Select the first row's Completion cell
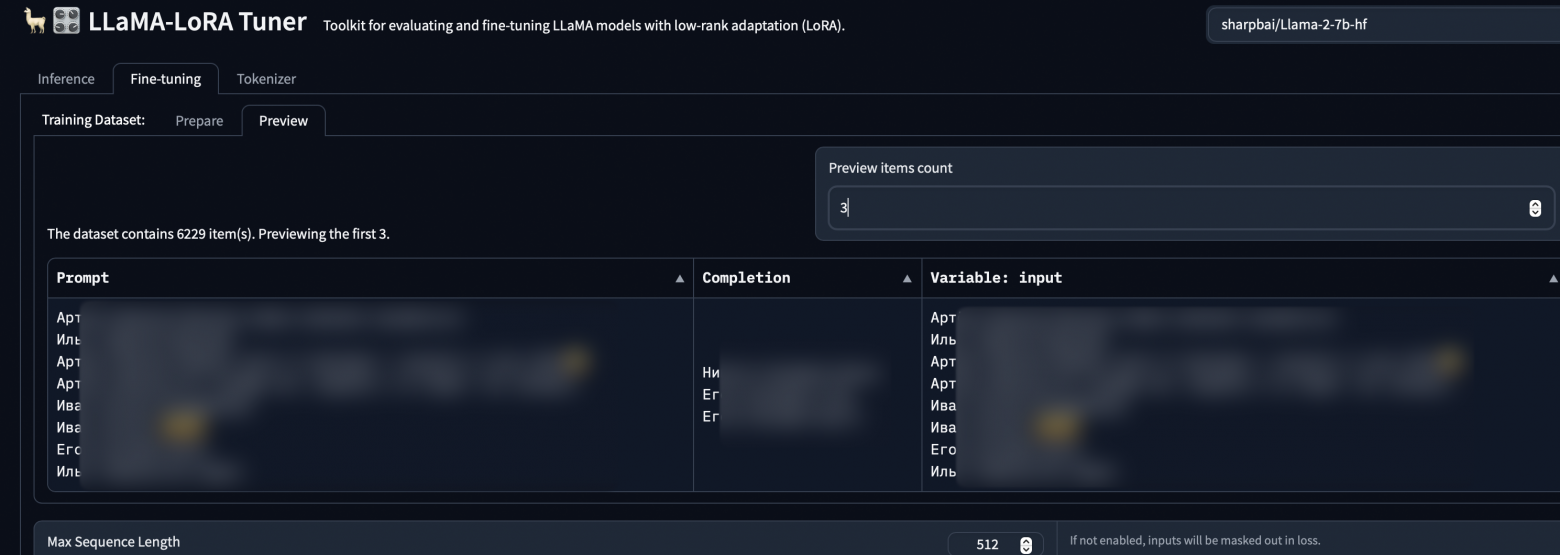Viewport: 1560px width, 555px height. coord(807,394)
